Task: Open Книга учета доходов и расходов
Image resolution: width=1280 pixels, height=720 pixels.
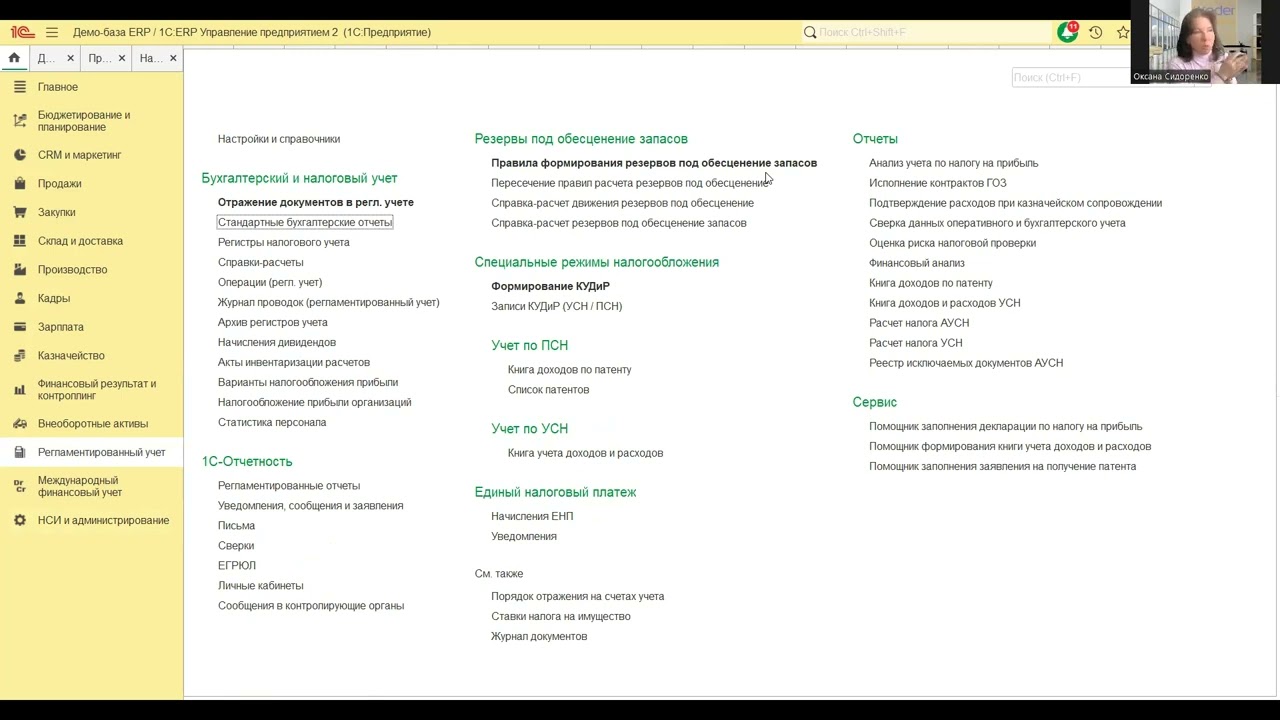Action: point(585,453)
